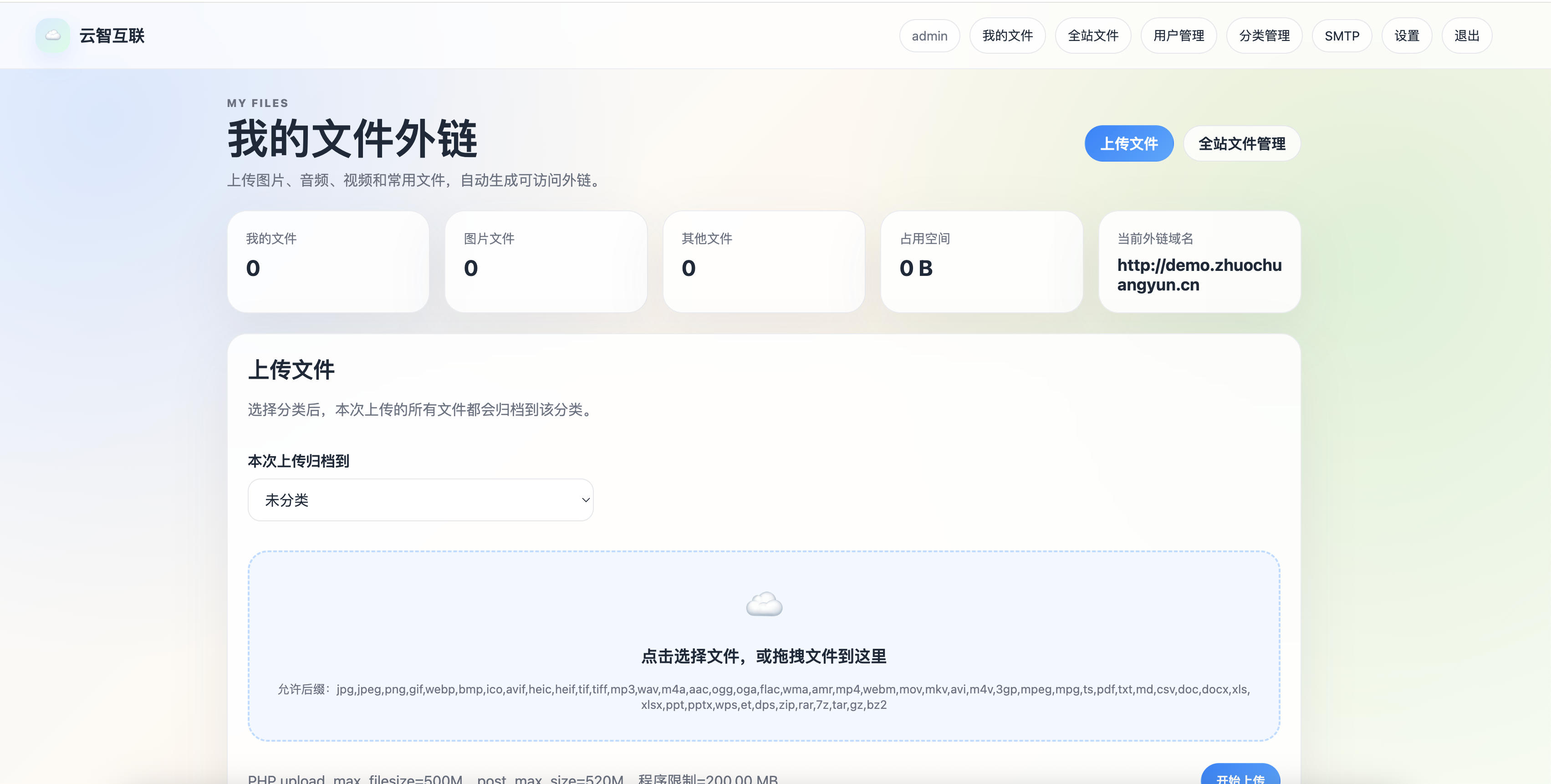Click the 上传文件 section heading
Screen dimensions: 1551x784
tap(291, 370)
